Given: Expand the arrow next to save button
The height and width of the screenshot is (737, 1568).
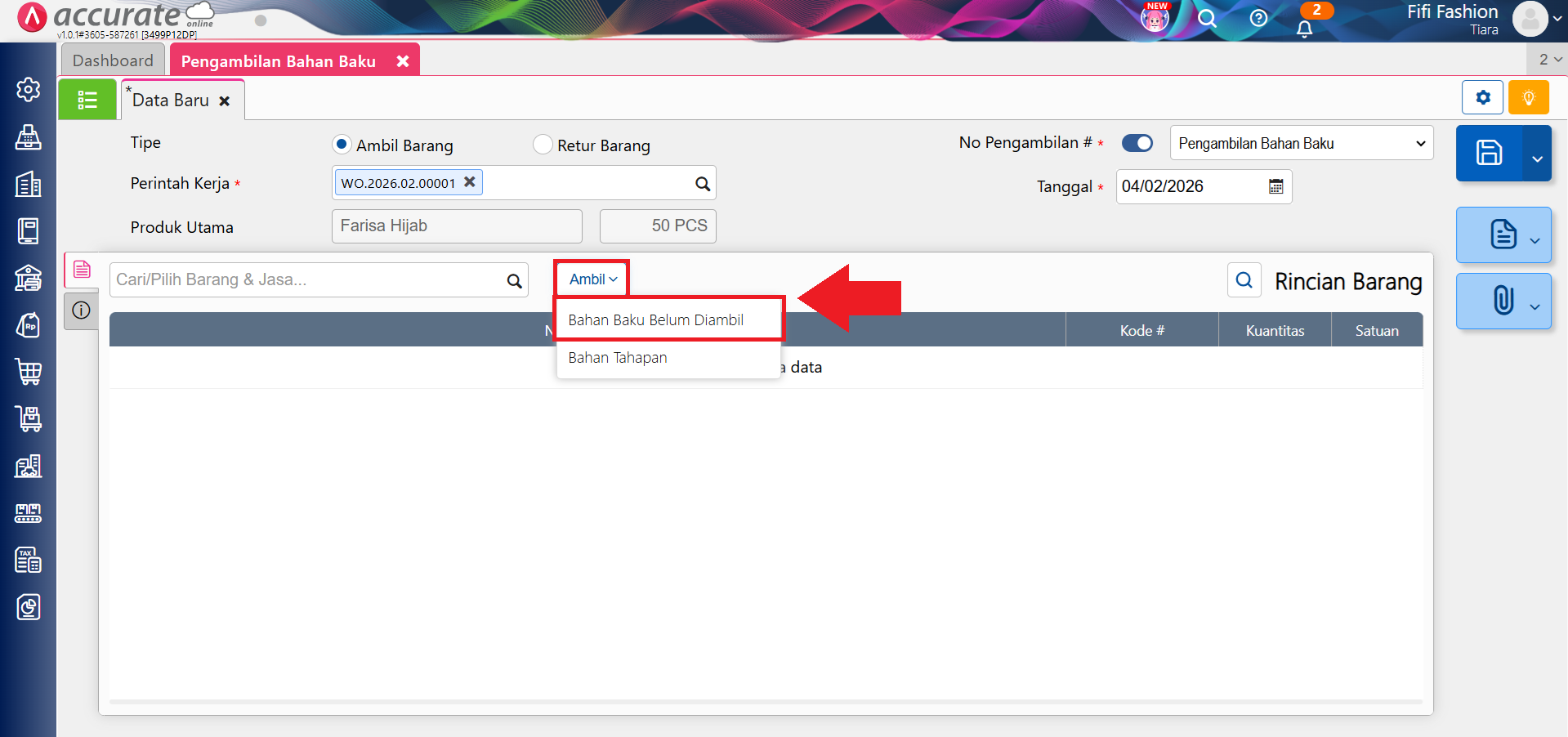Looking at the screenshot, I should click(x=1537, y=159).
